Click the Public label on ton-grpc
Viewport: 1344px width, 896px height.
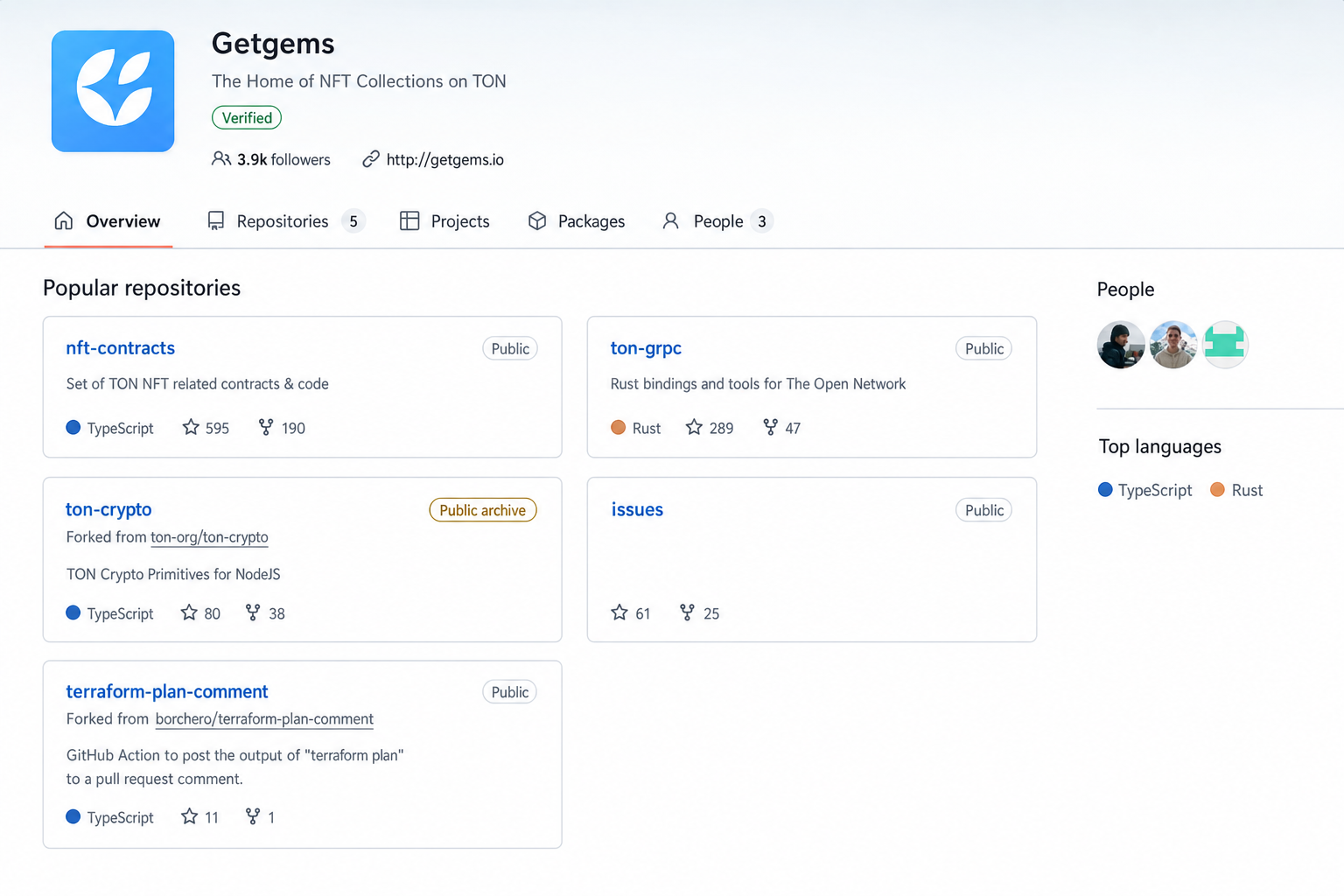pyautogui.click(x=984, y=348)
